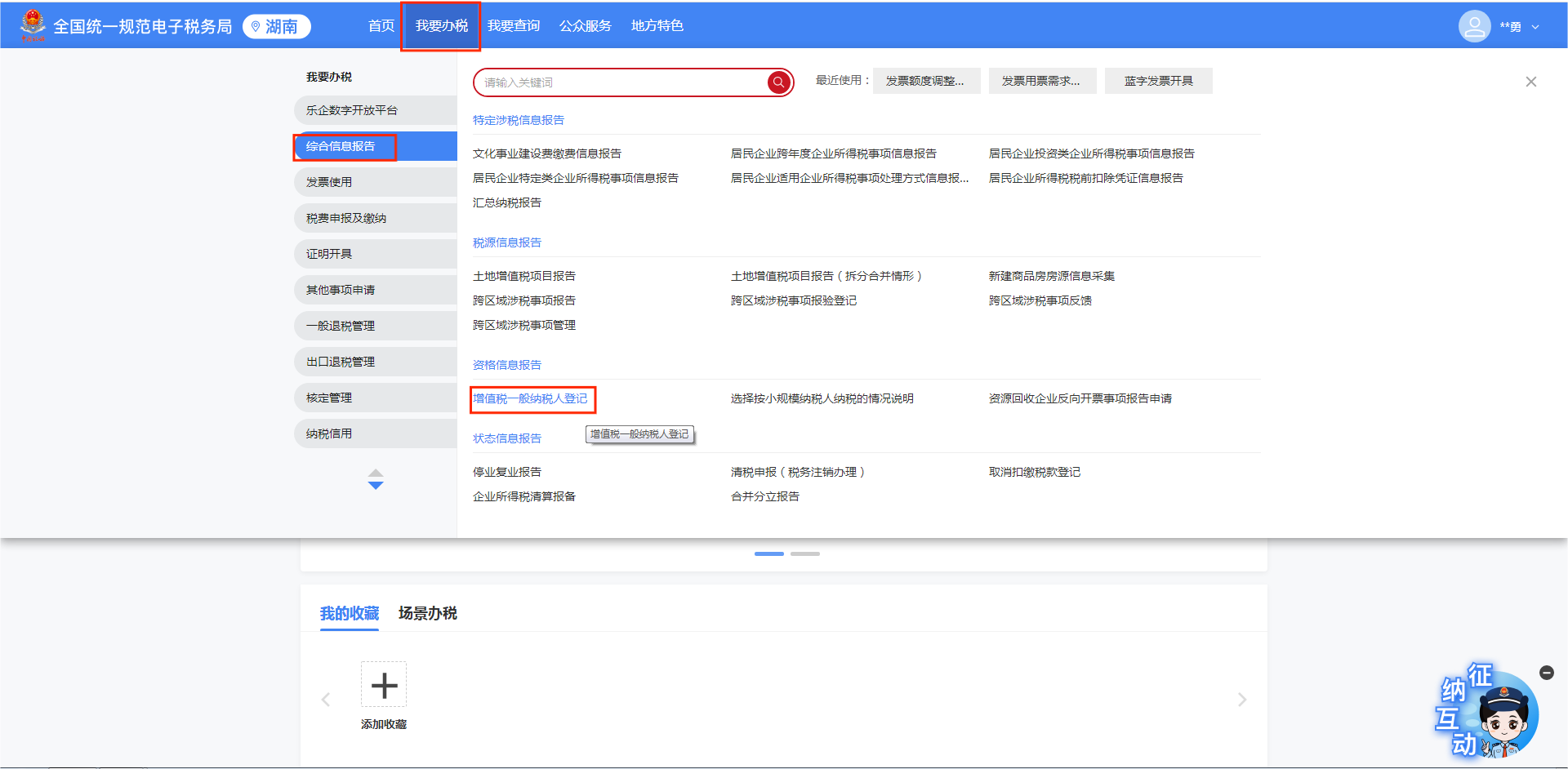Click recent item 蓝字发票开具
The height and width of the screenshot is (769, 1568).
pyautogui.click(x=1158, y=81)
